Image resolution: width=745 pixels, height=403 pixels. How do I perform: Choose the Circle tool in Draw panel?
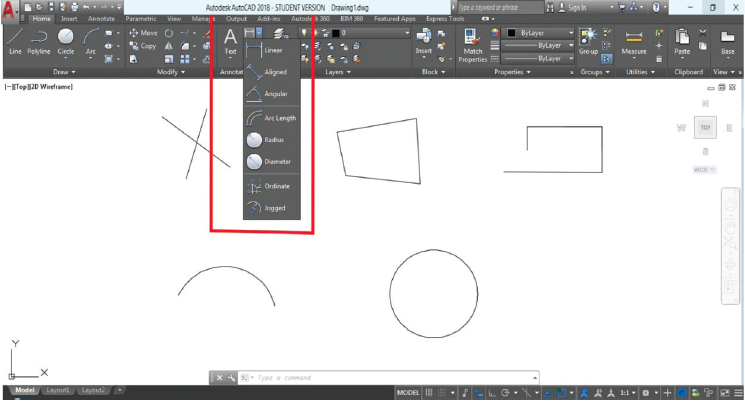point(66,40)
